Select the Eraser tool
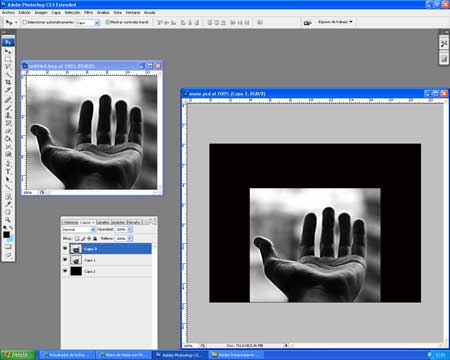Screen dimensions: 450x360 click(8, 131)
